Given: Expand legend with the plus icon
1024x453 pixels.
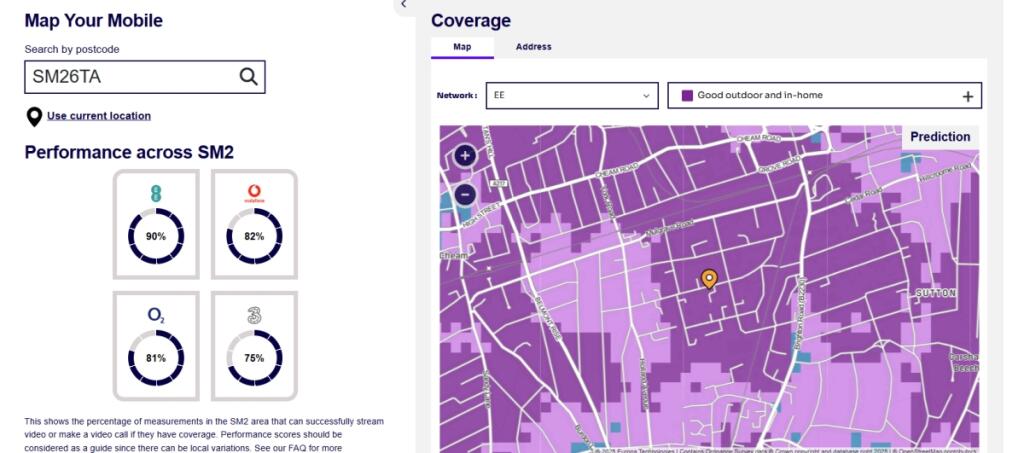Looking at the screenshot, I should (x=968, y=97).
